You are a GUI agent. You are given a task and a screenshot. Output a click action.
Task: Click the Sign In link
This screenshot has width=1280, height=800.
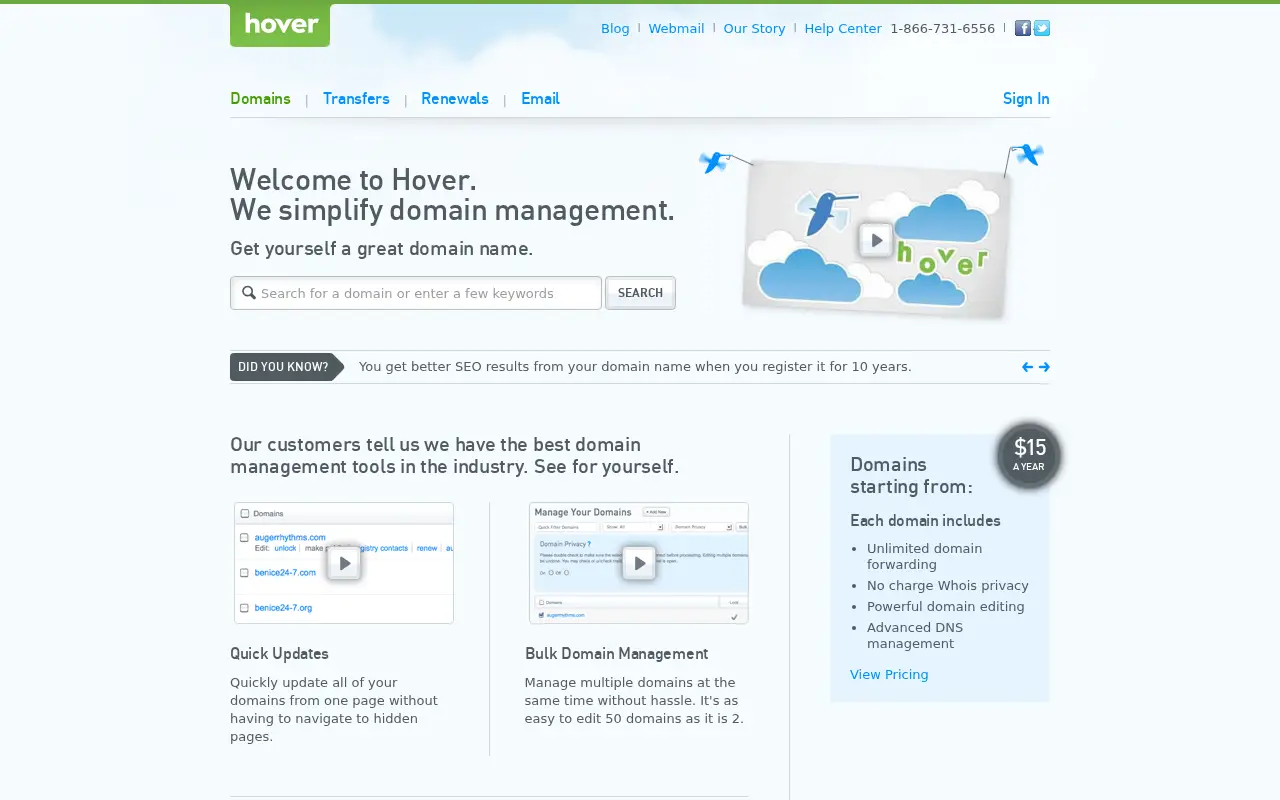pyautogui.click(x=1026, y=99)
